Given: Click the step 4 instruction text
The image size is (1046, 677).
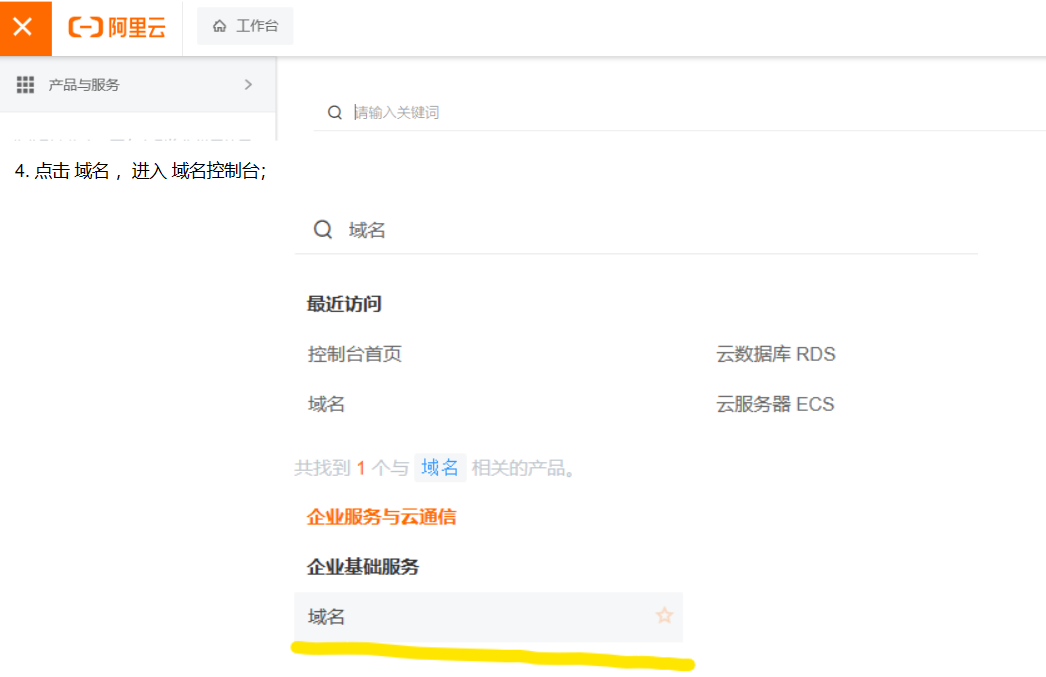Looking at the screenshot, I should point(140,171).
